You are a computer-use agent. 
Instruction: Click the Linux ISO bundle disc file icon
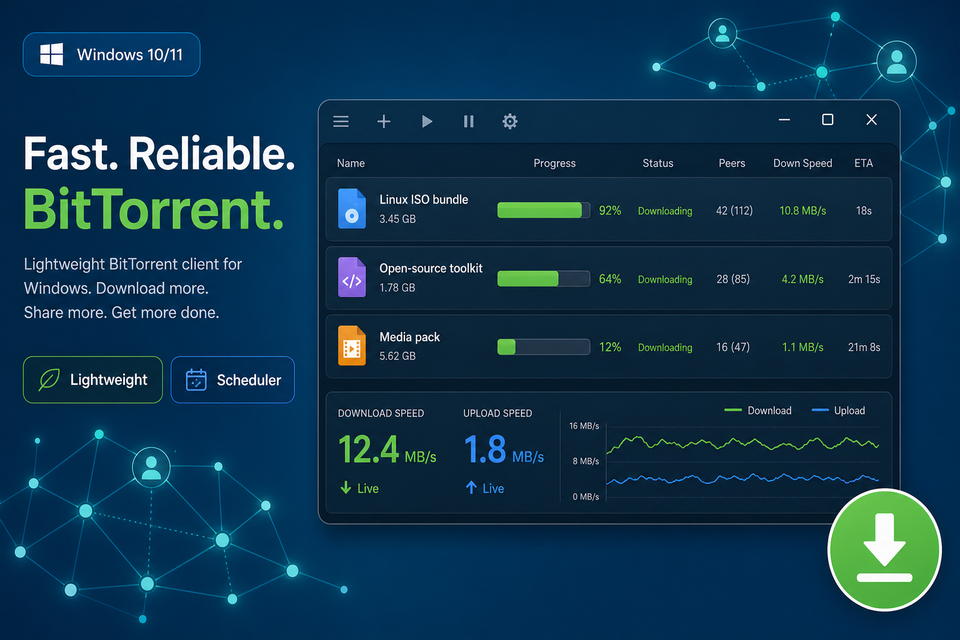pyautogui.click(x=352, y=209)
